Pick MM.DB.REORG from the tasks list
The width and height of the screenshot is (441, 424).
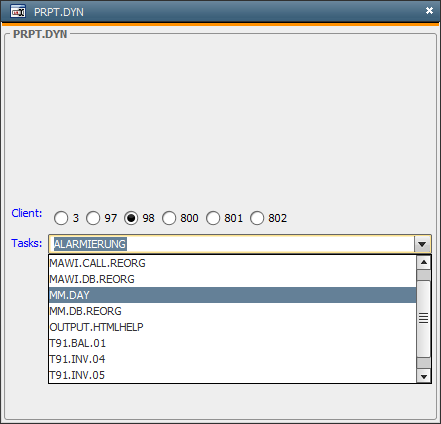(x=232, y=311)
